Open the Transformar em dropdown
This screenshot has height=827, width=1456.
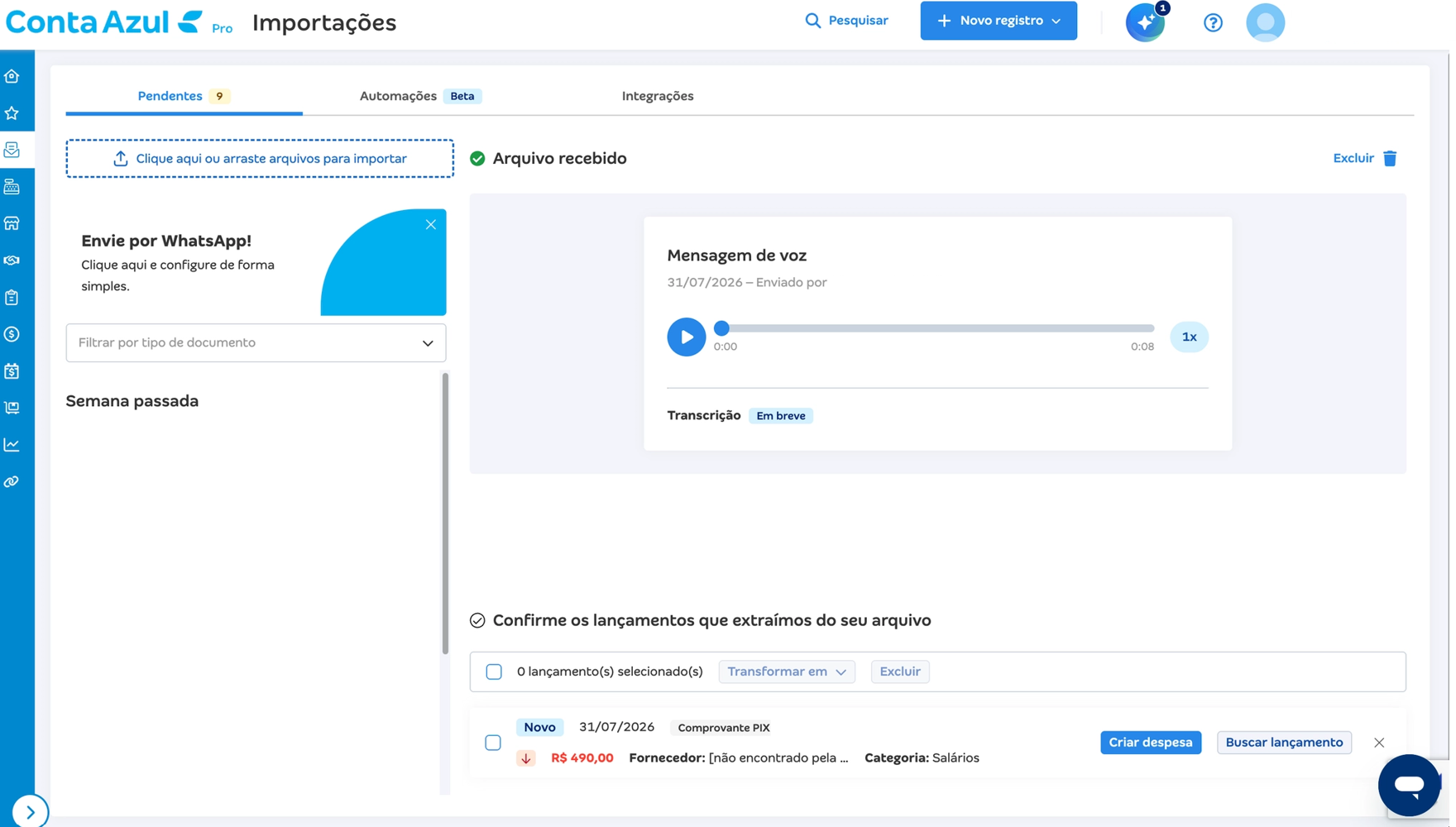(x=787, y=672)
